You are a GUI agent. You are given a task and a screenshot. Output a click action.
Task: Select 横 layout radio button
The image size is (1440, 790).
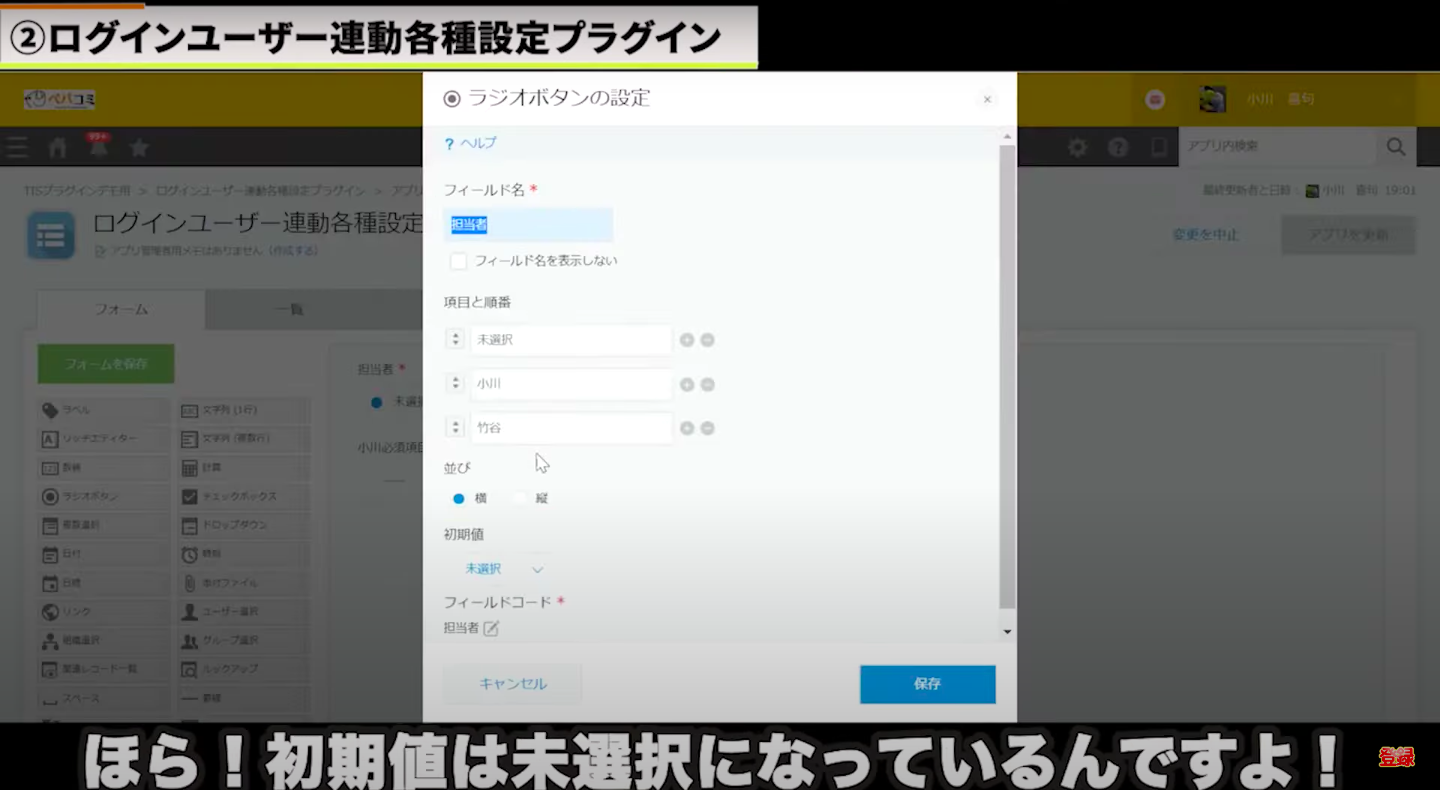pos(459,498)
